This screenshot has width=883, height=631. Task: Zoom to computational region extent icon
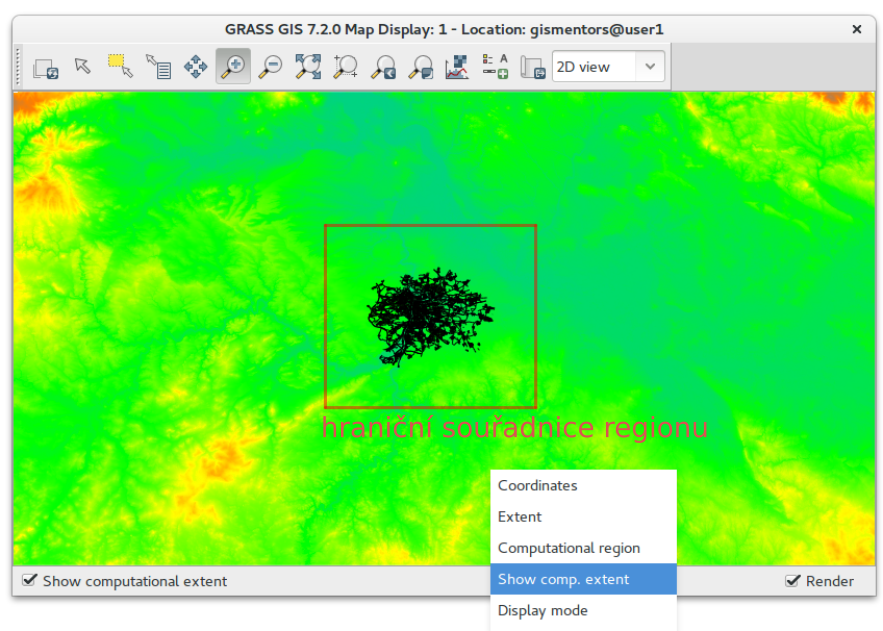346,67
